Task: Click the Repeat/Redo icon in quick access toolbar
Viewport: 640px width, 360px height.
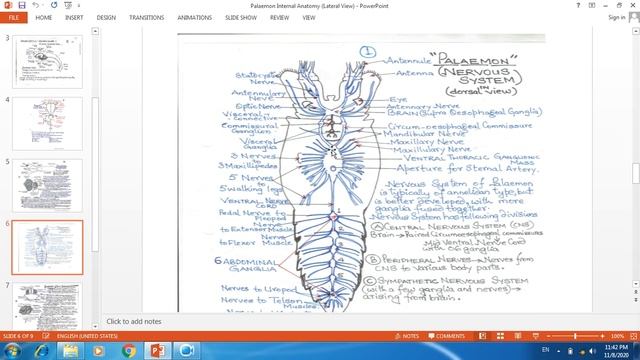Action: click(54, 5)
